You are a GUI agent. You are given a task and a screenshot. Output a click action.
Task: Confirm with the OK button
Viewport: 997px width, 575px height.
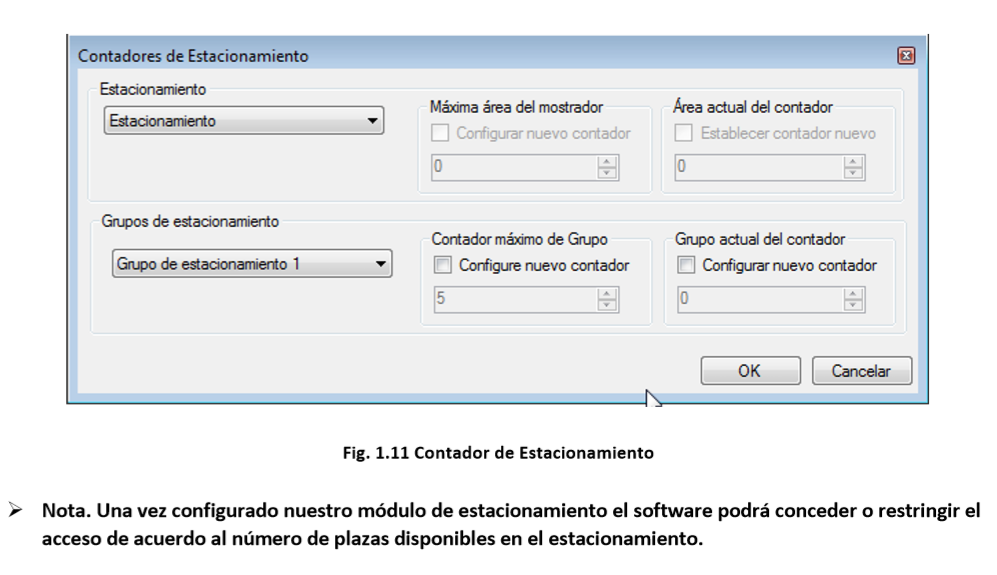[750, 370]
